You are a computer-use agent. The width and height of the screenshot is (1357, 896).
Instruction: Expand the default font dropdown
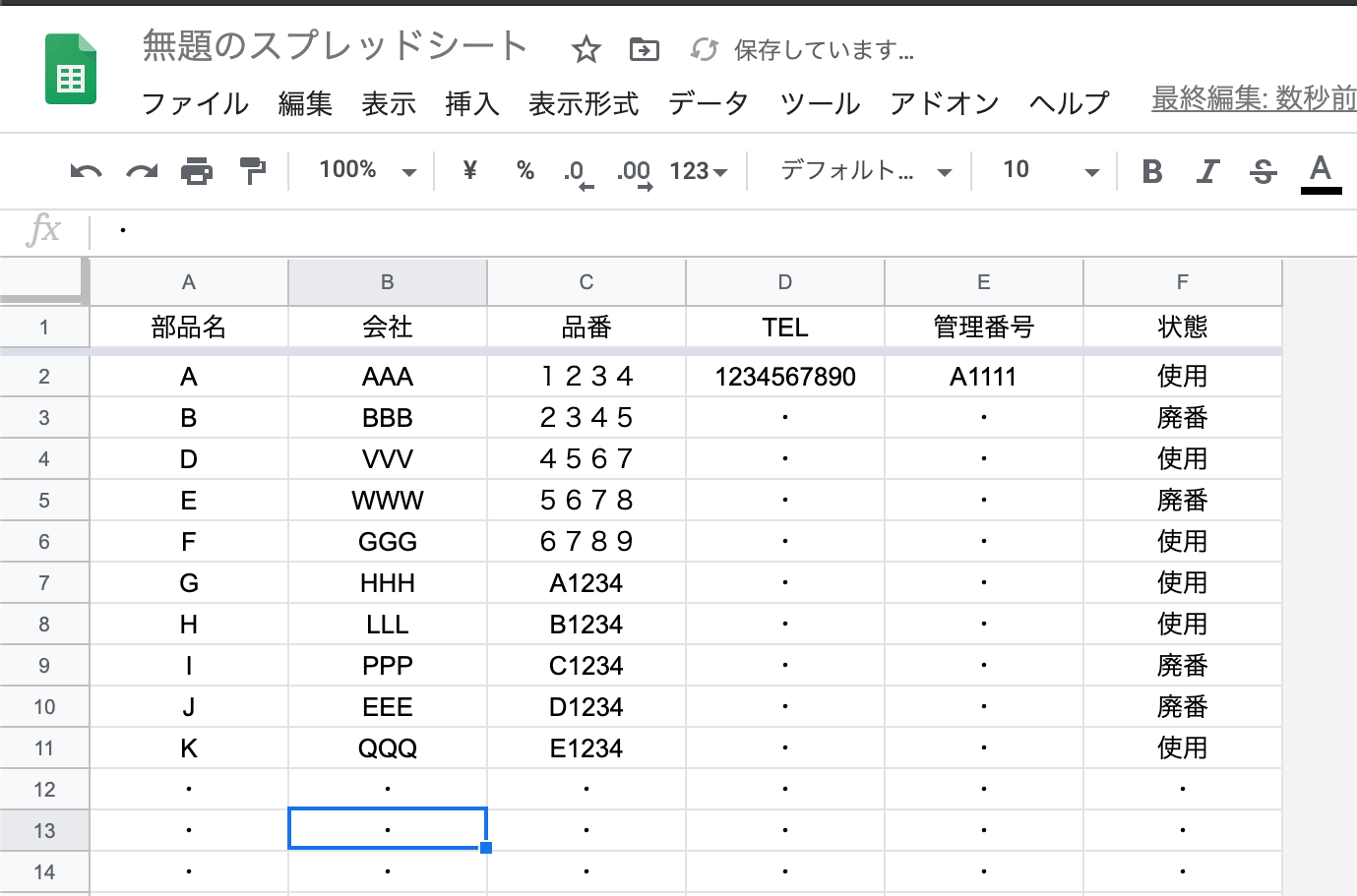(865, 171)
